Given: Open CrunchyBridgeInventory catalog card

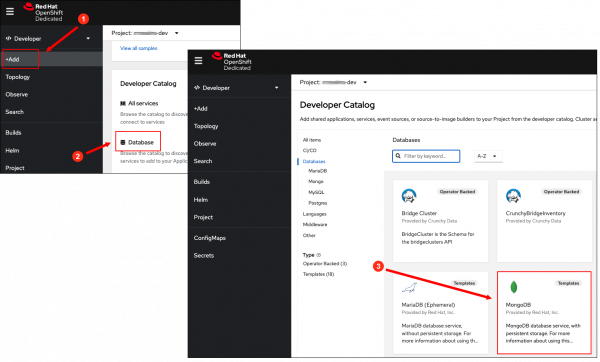Looking at the screenshot, I should [544, 221].
